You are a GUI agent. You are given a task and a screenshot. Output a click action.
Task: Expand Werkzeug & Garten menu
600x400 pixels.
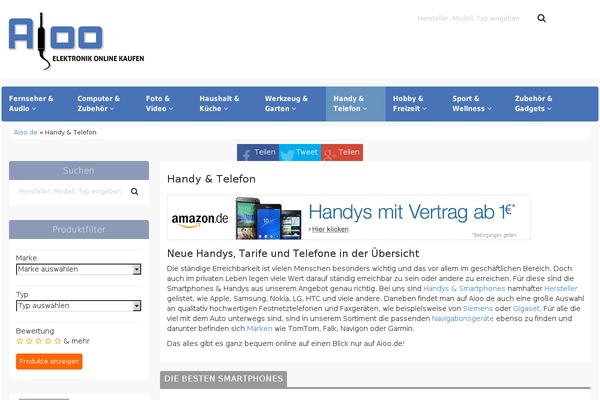pyautogui.click(x=286, y=104)
